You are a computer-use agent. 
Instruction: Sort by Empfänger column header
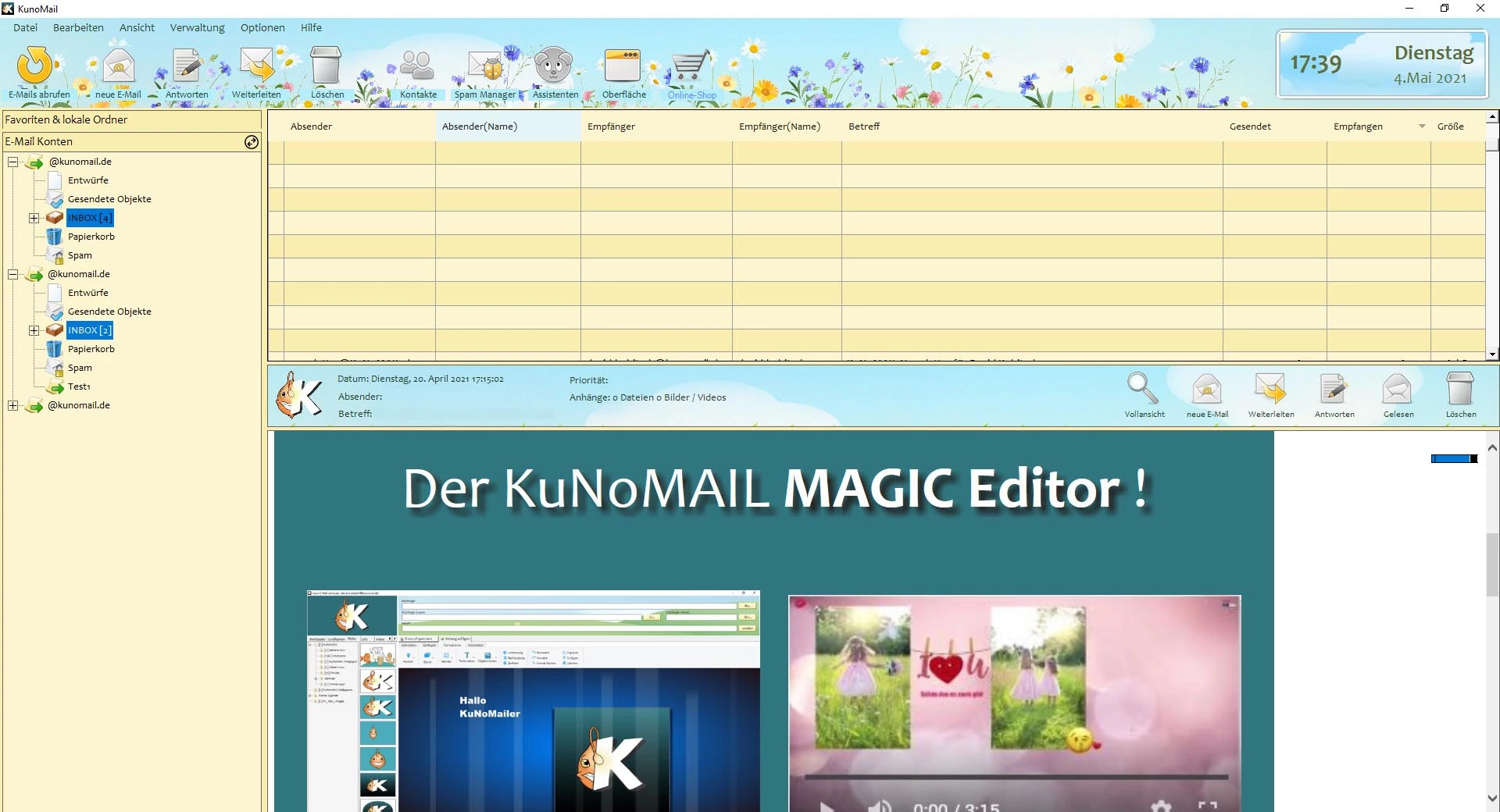coord(656,126)
